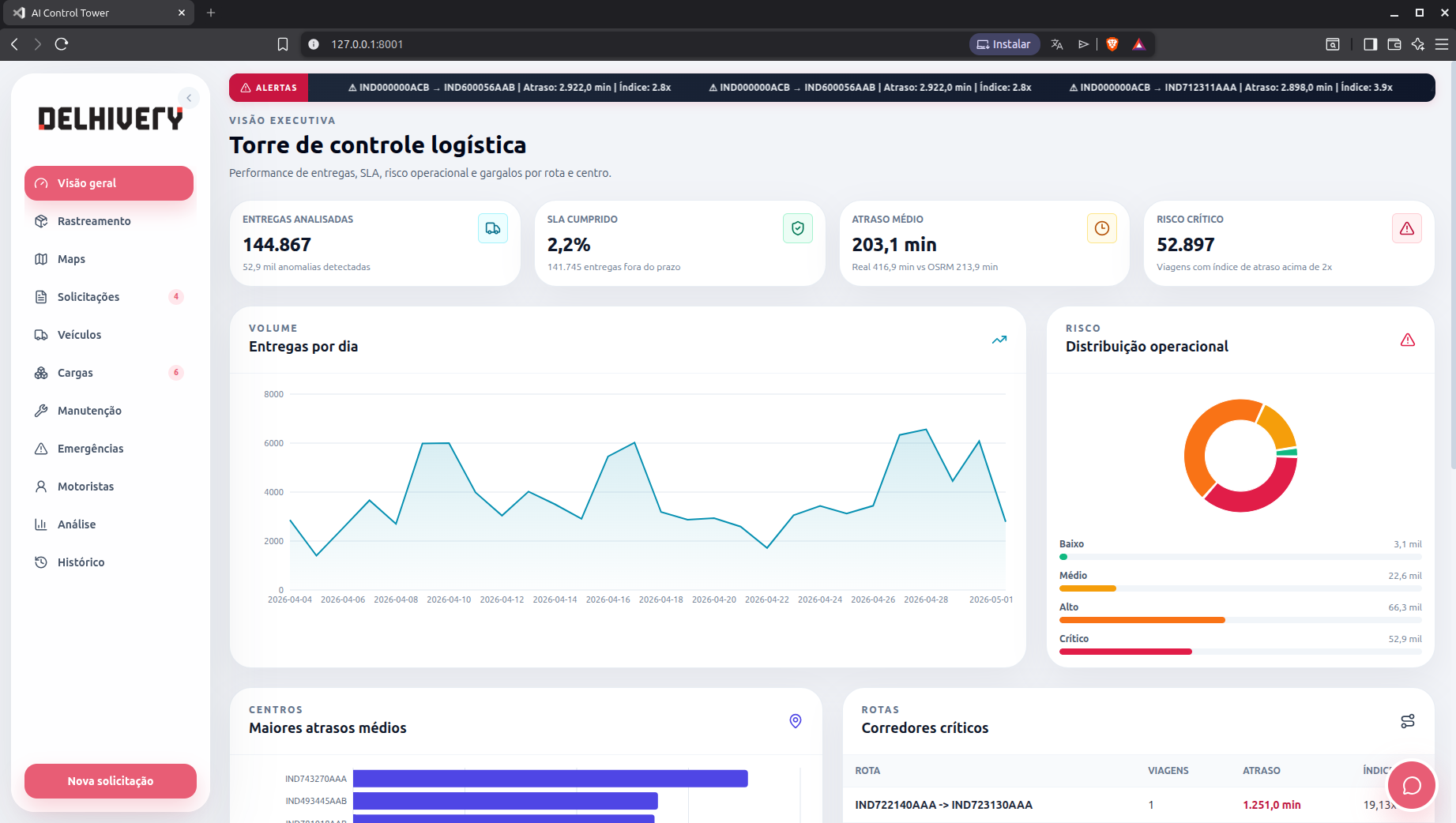Screen dimensions: 1456x823
Task: Click the ALERTAS label in the ticker
Action: tap(269, 88)
